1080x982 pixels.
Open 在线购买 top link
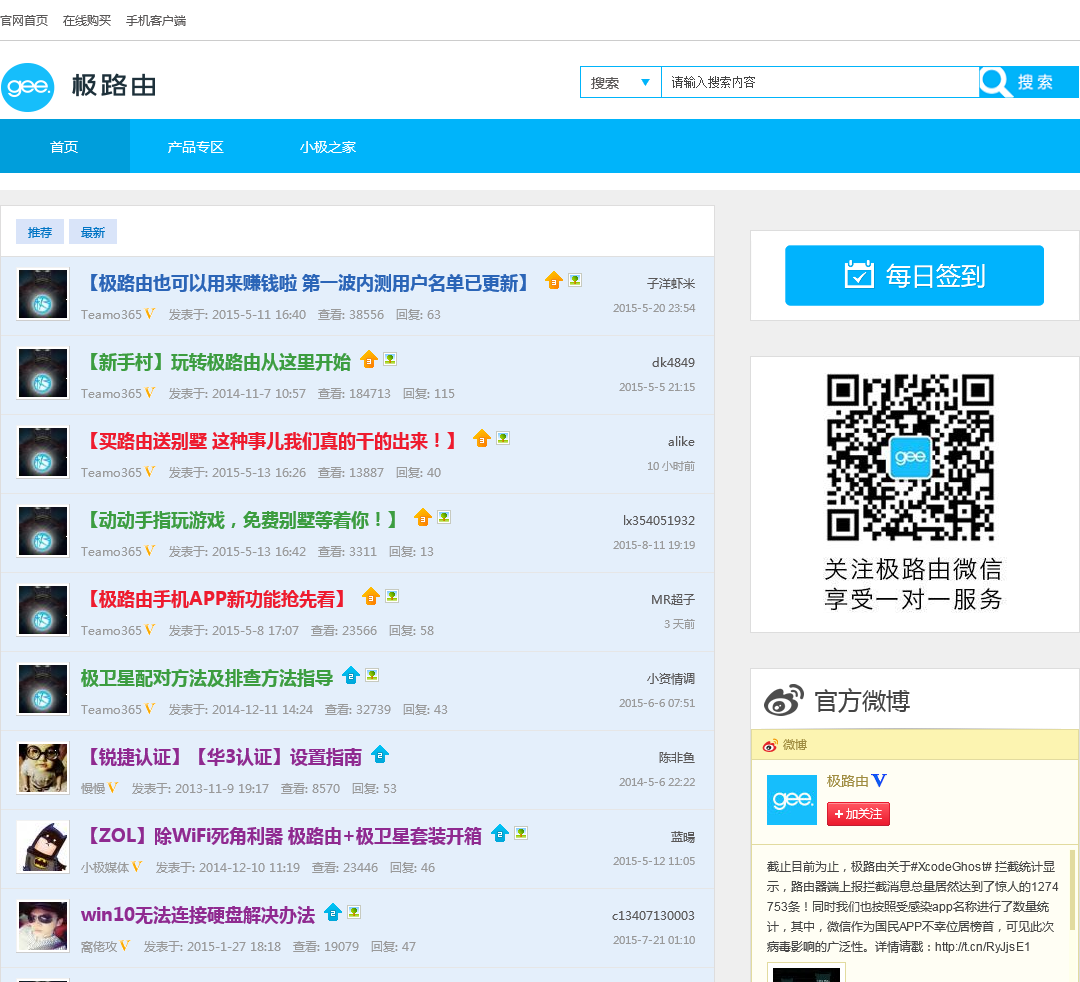coord(87,21)
